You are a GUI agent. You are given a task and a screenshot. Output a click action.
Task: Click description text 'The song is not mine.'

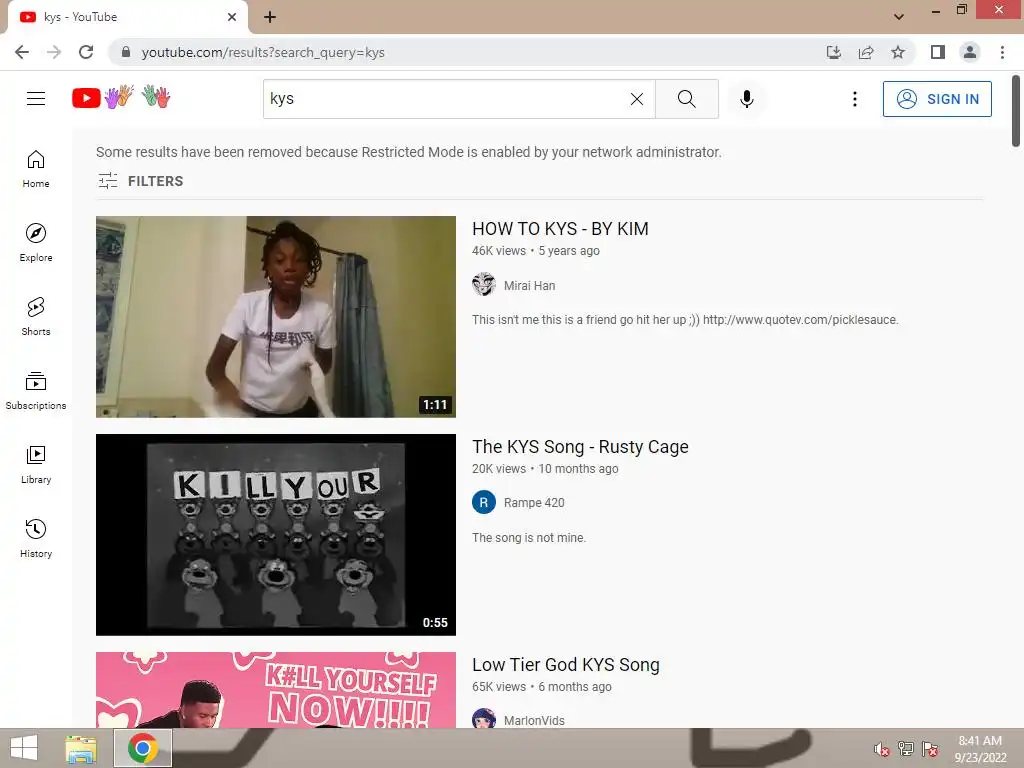(529, 537)
